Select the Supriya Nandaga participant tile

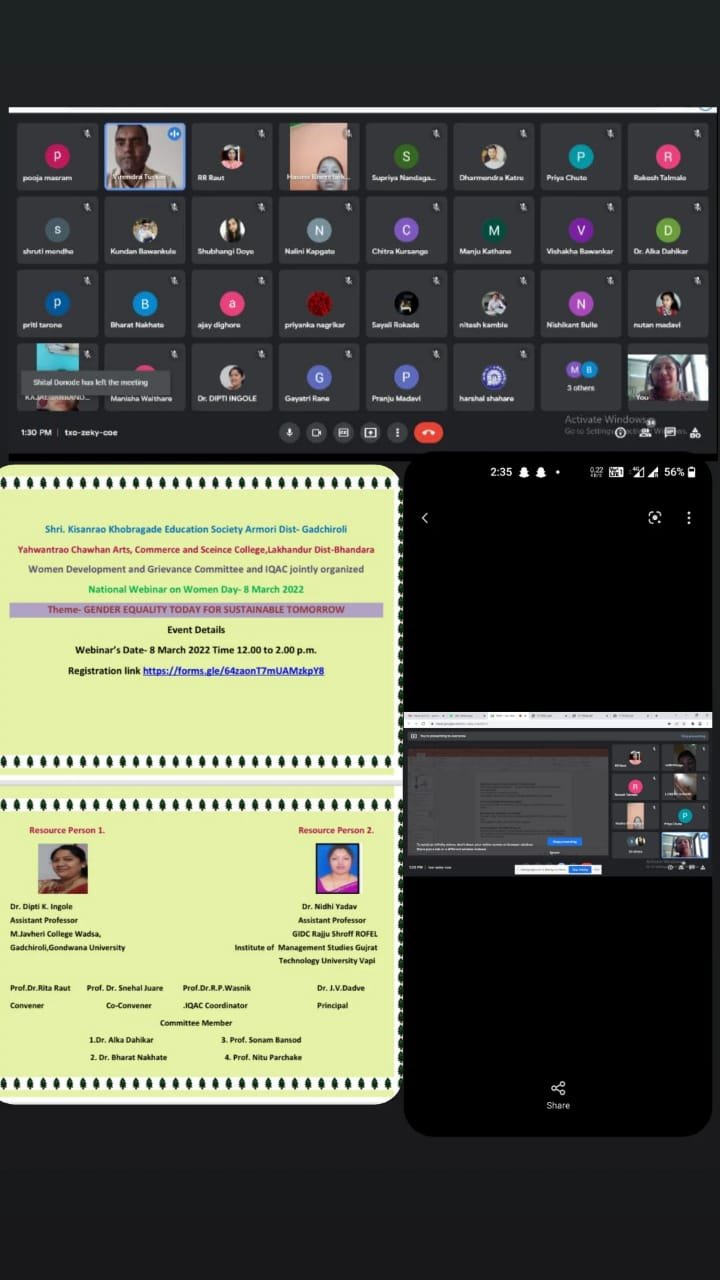coord(405,157)
